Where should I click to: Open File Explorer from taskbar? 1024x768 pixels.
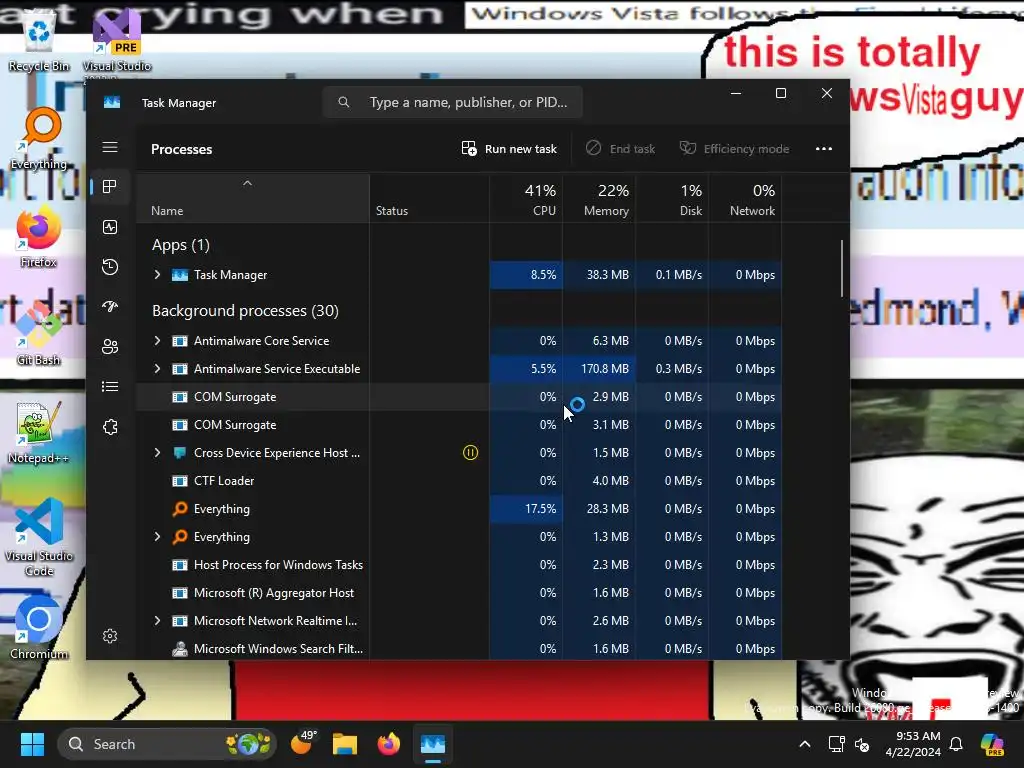(x=345, y=744)
